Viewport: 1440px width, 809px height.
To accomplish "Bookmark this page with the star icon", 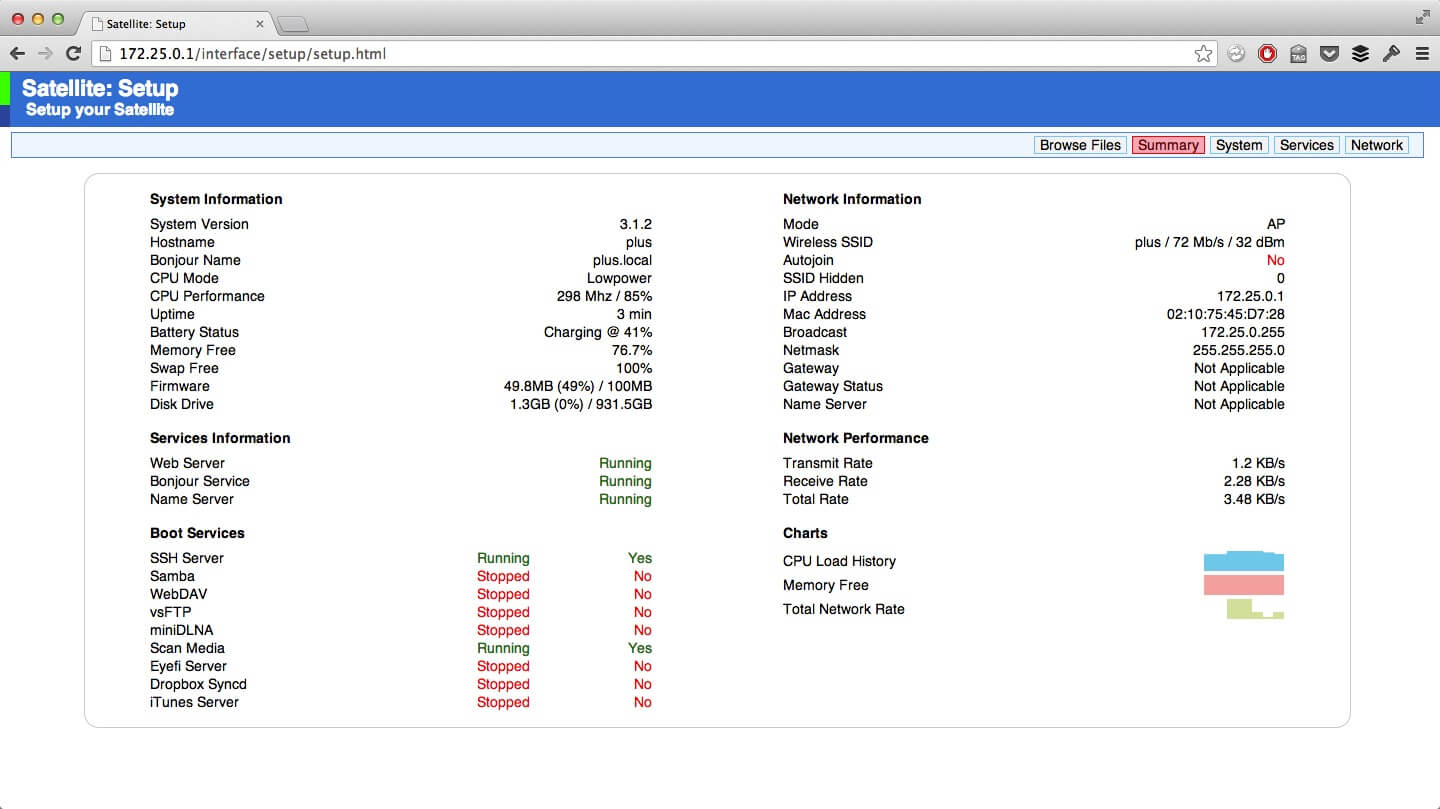I will click(x=1203, y=54).
